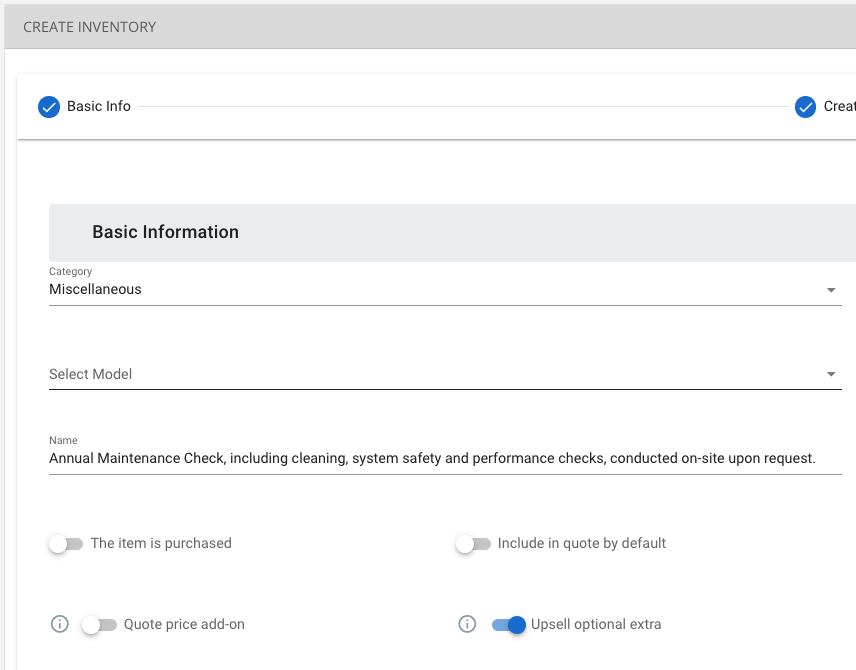Go to the Basic Info step

coord(99,106)
